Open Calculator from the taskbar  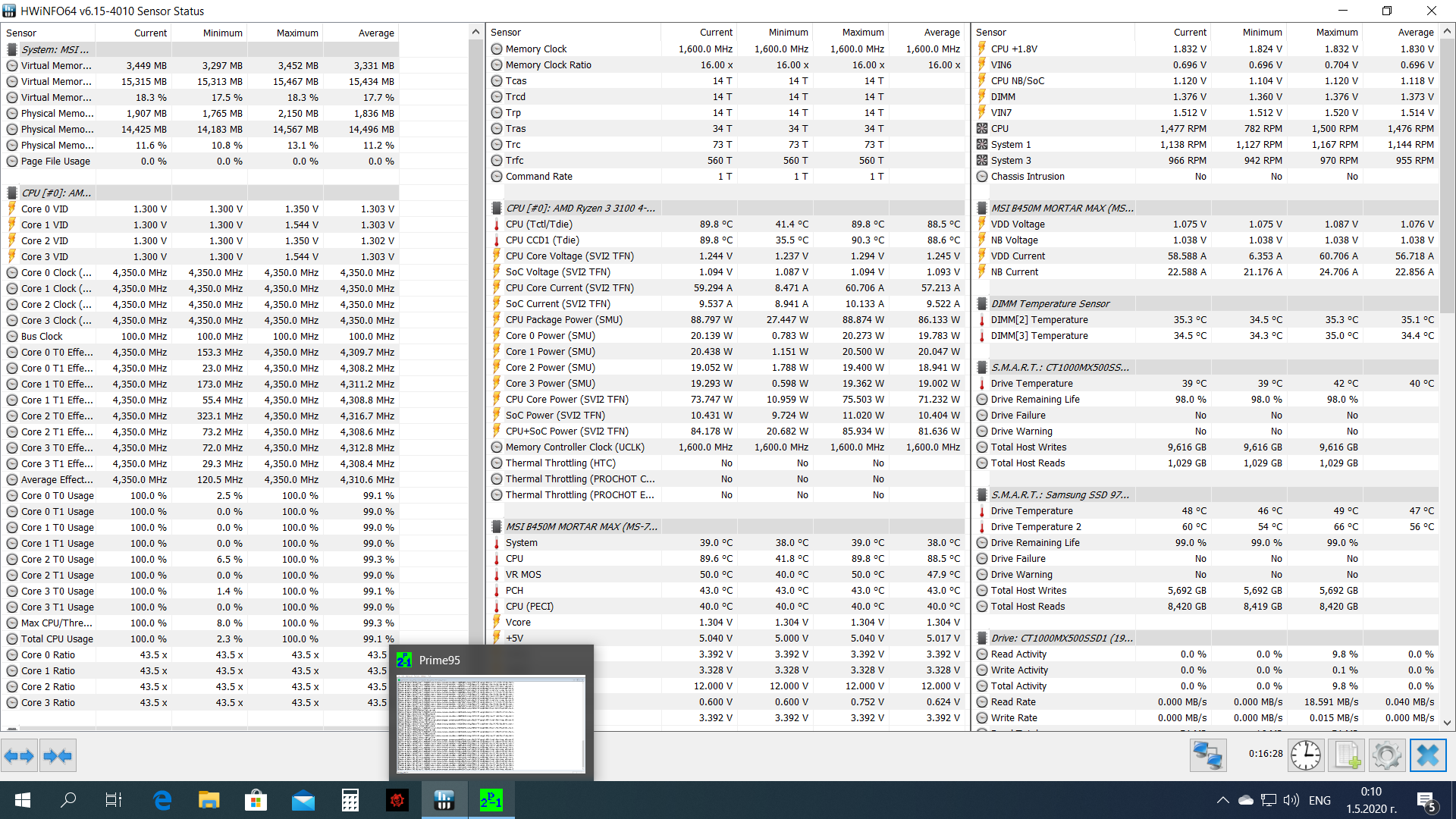tap(350, 800)
